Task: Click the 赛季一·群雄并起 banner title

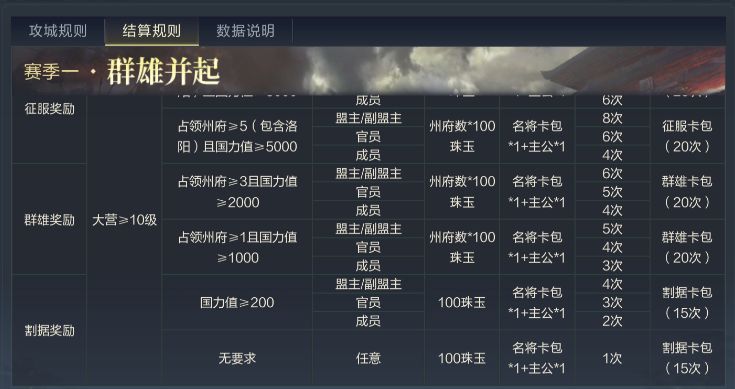Action: click(121, 72)
